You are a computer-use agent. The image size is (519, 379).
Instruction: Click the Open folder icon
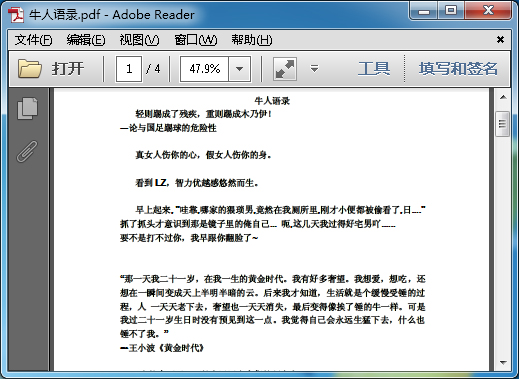tap(30, 69)
